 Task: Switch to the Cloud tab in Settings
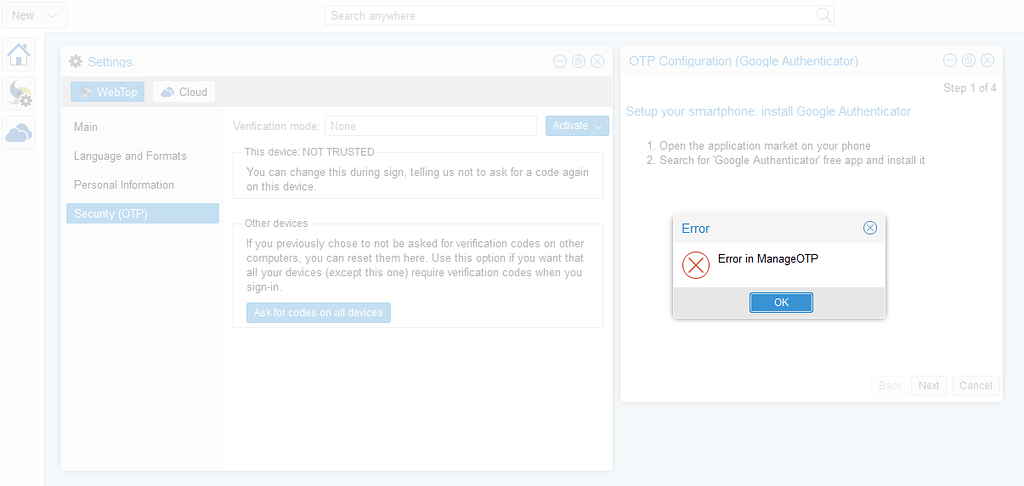pos(184,92)
